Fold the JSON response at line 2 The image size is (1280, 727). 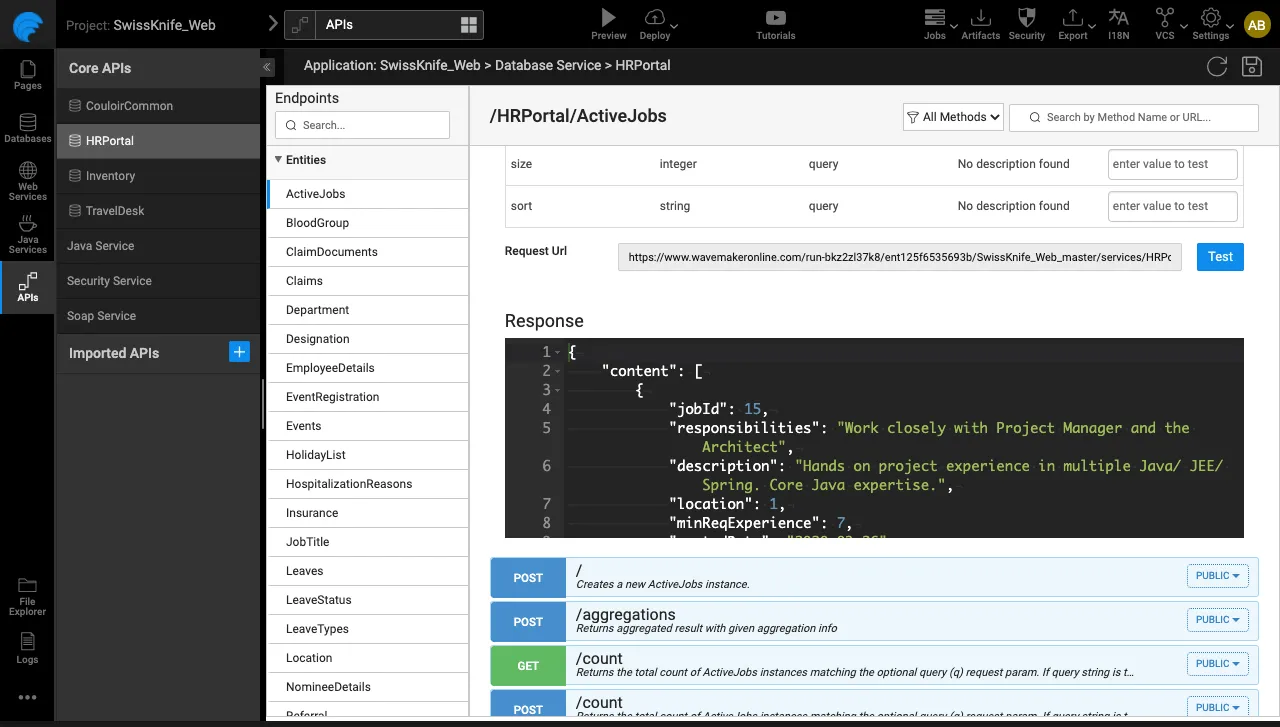coord(558,371)
